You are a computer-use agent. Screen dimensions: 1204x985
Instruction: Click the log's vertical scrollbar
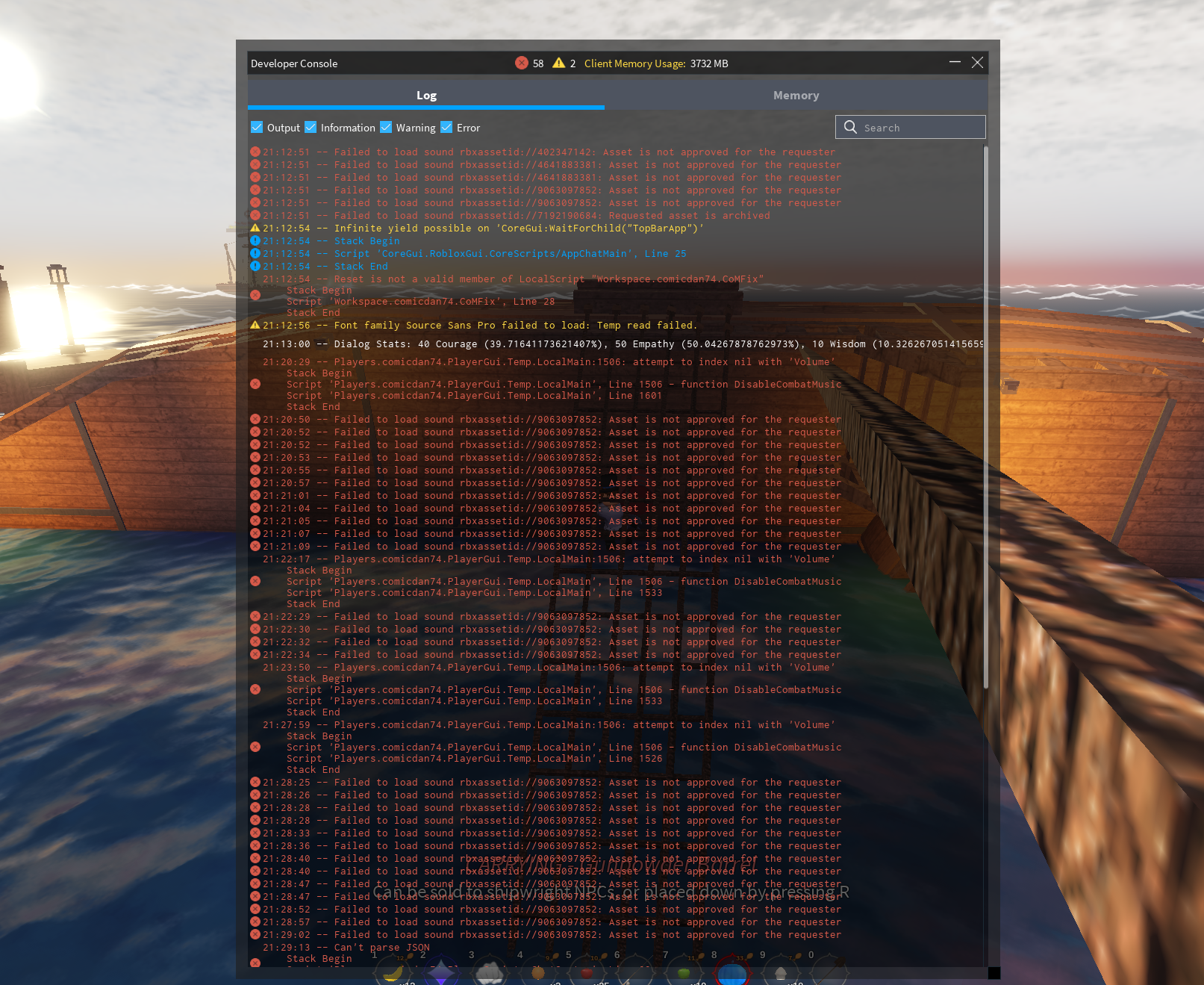(985, 418)
